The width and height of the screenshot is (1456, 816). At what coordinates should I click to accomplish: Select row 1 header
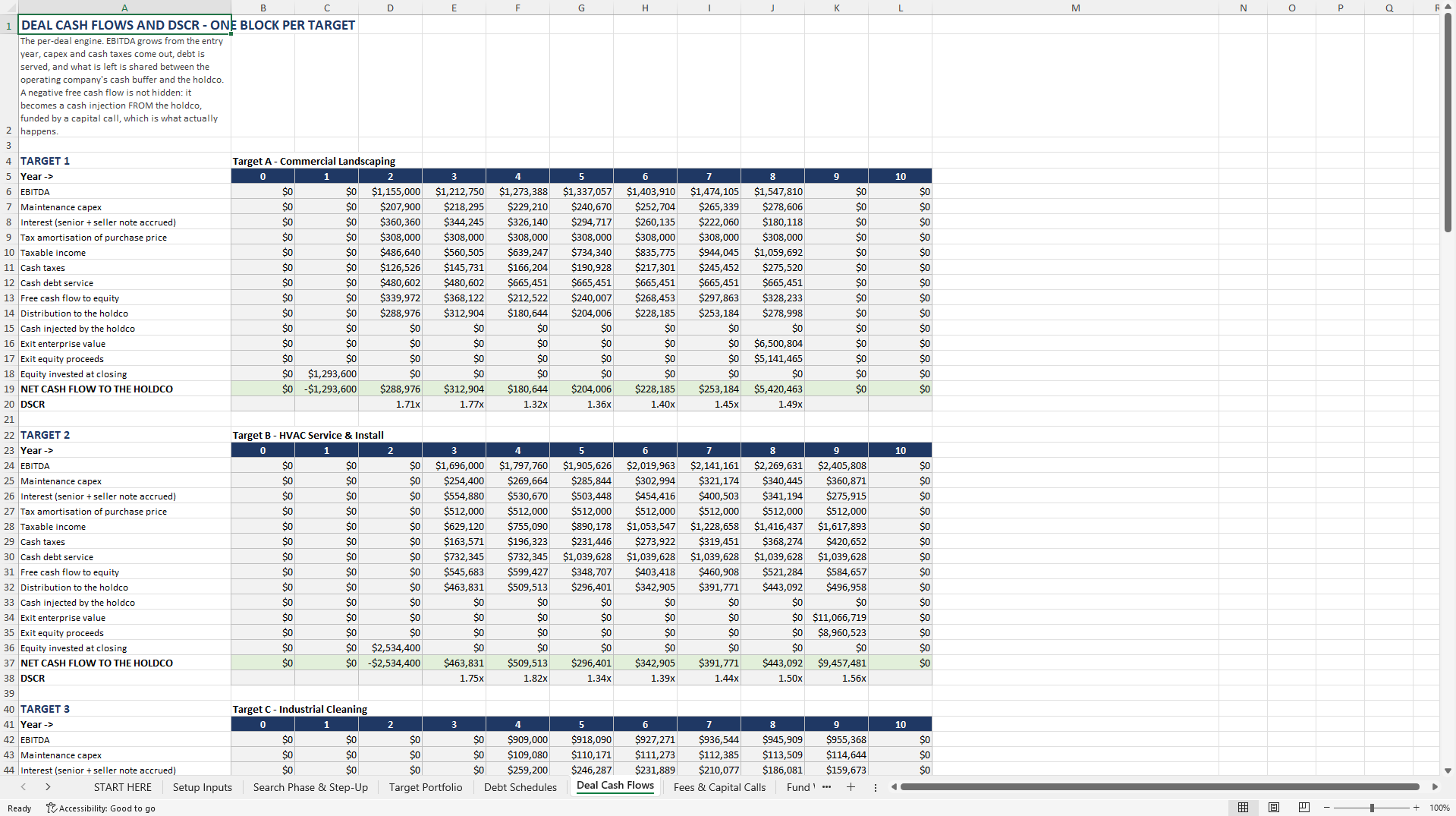click(x=9, y=25)
